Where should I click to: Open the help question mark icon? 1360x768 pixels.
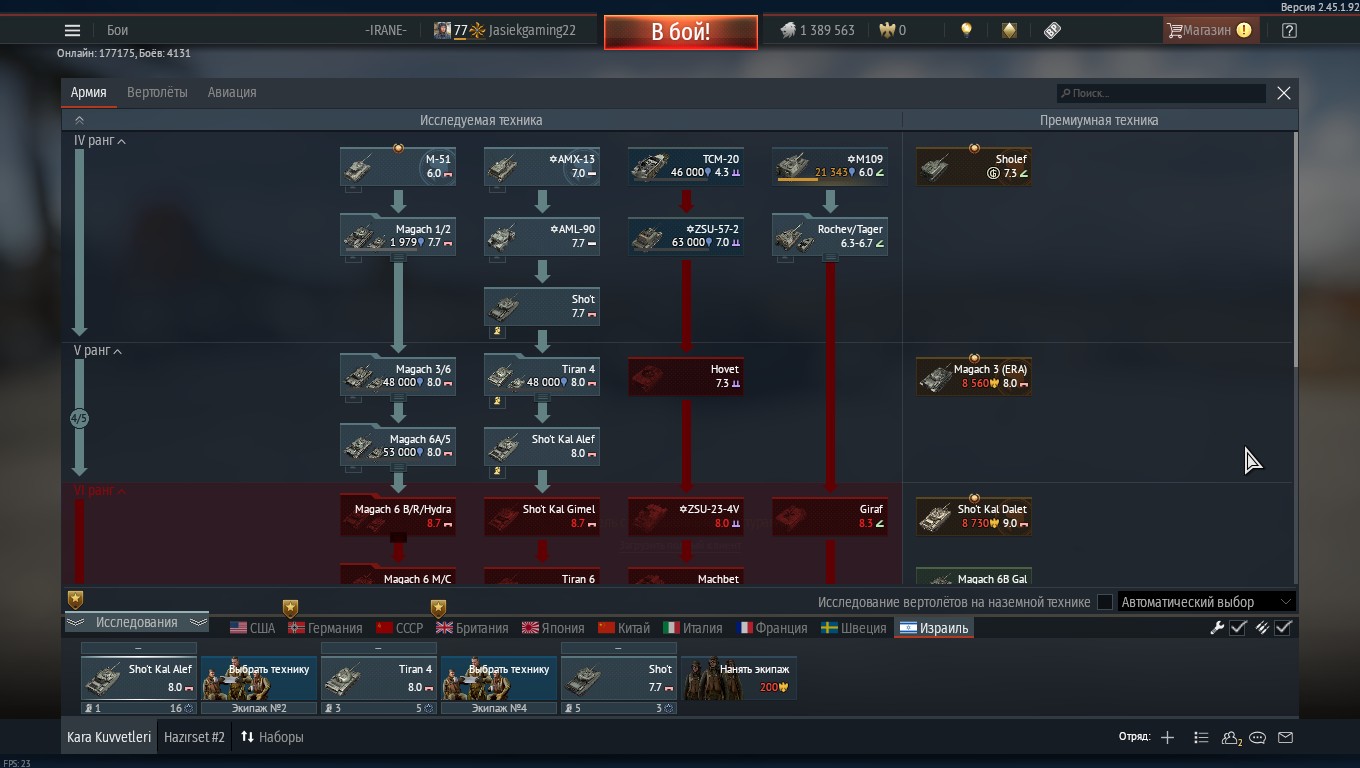(x=1289, y=30)
